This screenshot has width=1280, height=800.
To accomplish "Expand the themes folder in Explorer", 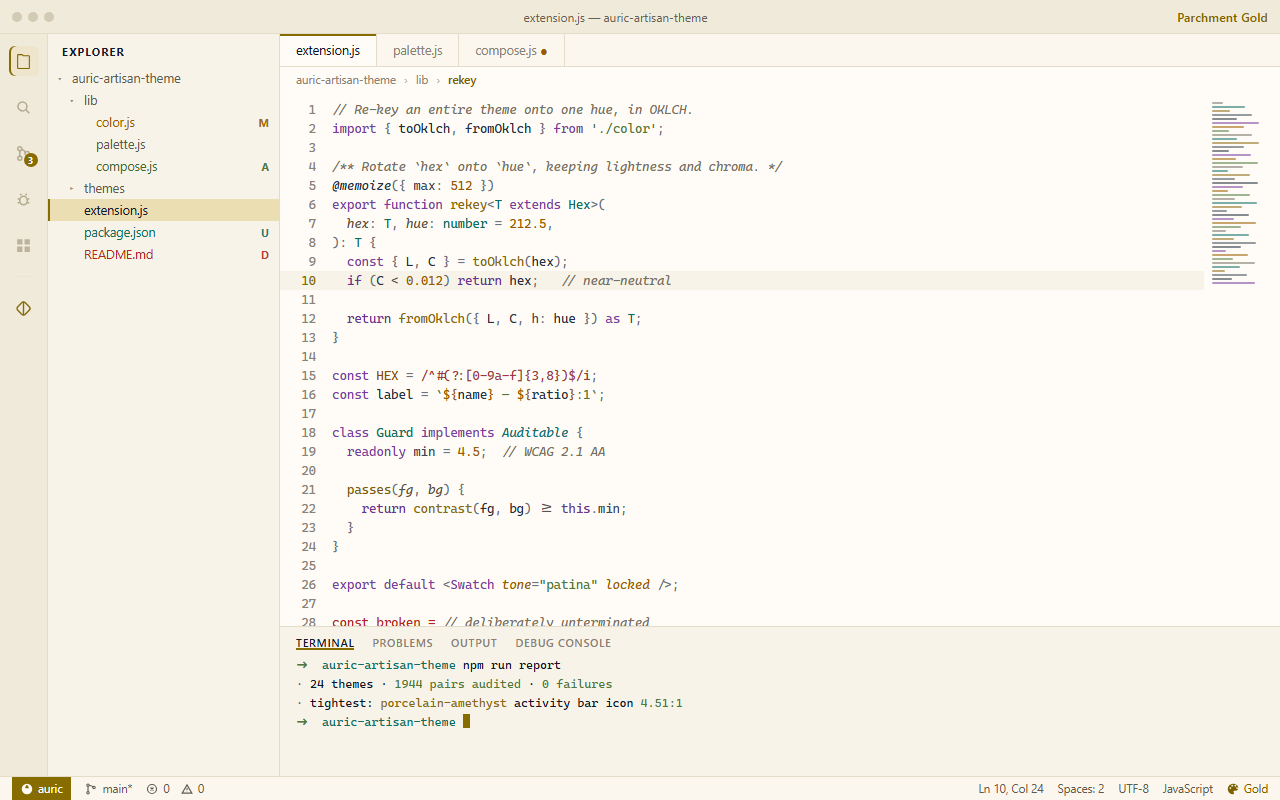I will tap(164, 188).
